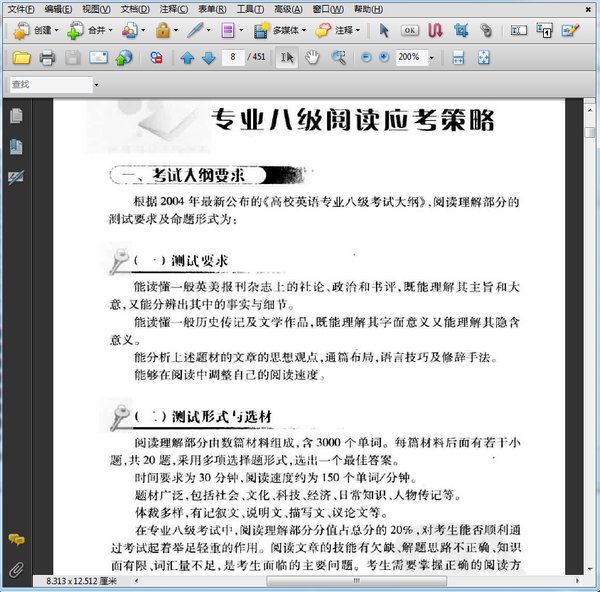The width and height of the screenshot is (600, 592).
Task: Click the zoom in plus button
Action: [x=384, y=57]
